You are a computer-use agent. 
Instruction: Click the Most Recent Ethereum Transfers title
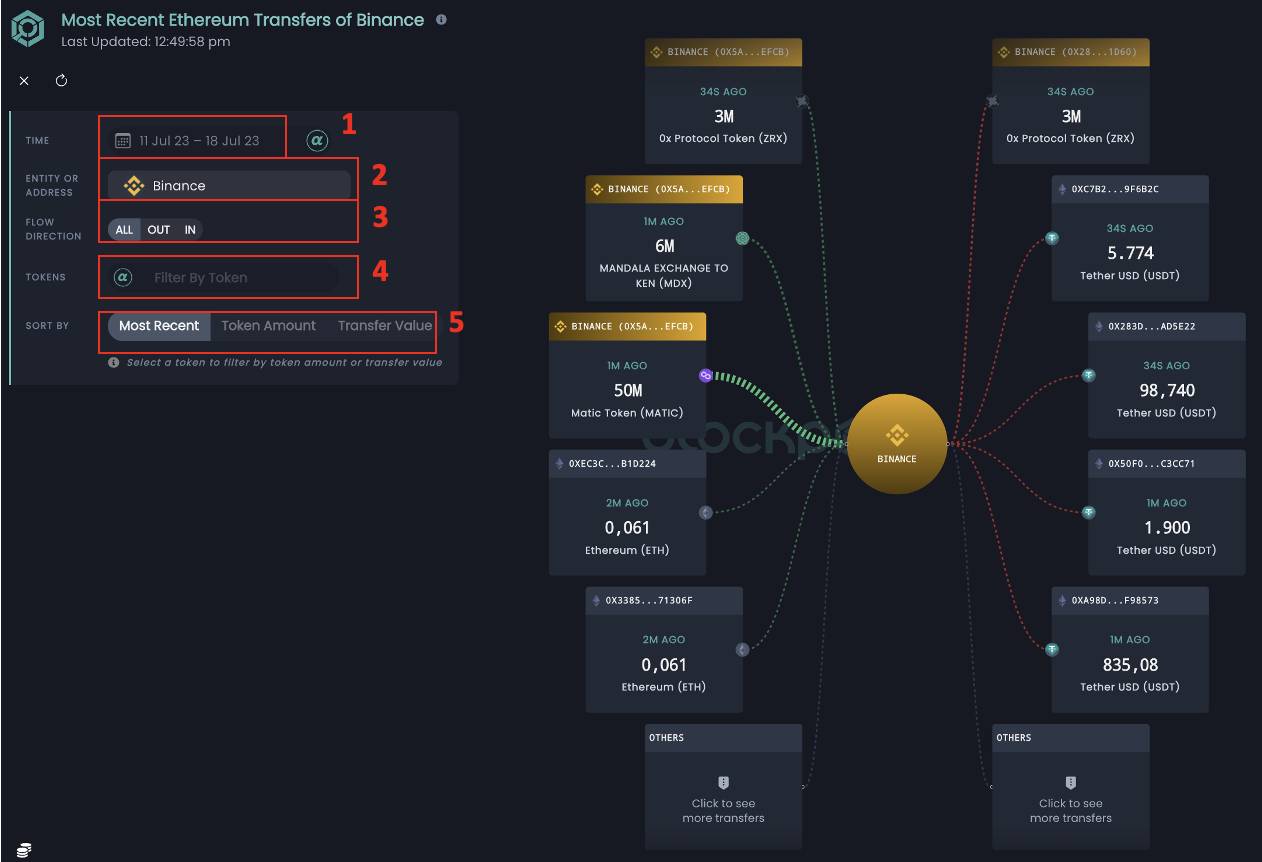click(243, 20)
